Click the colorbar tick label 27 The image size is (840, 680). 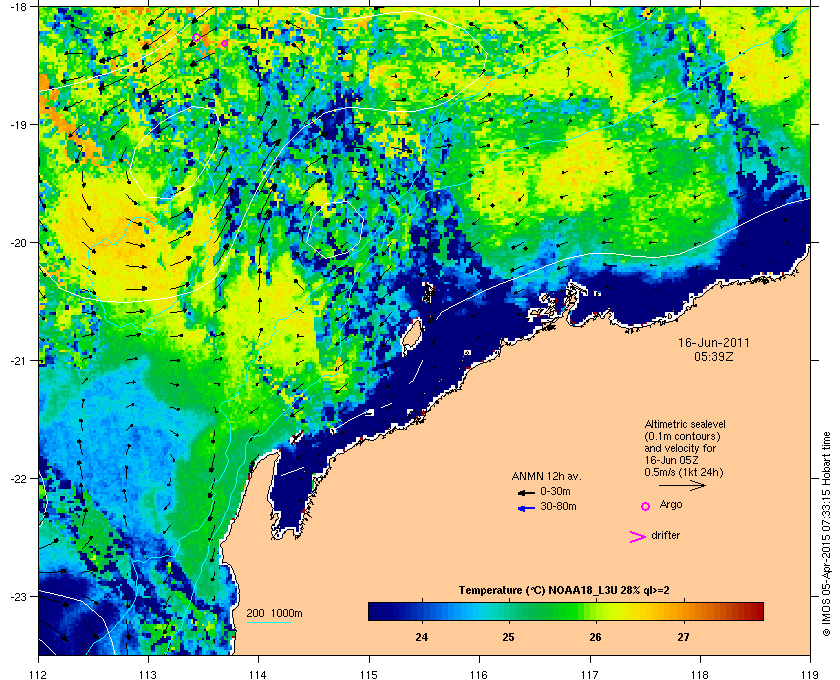[683, 637]
